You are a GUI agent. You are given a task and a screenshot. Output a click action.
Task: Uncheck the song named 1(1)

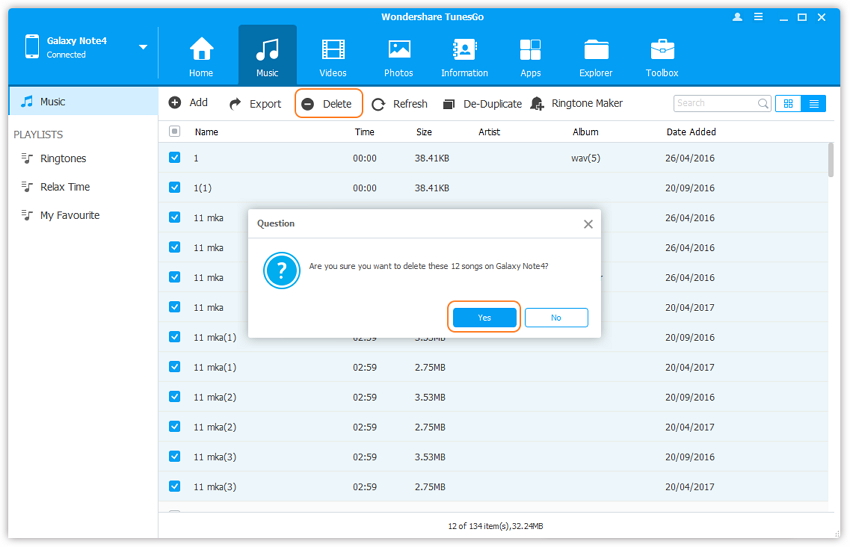click(175, 188)
